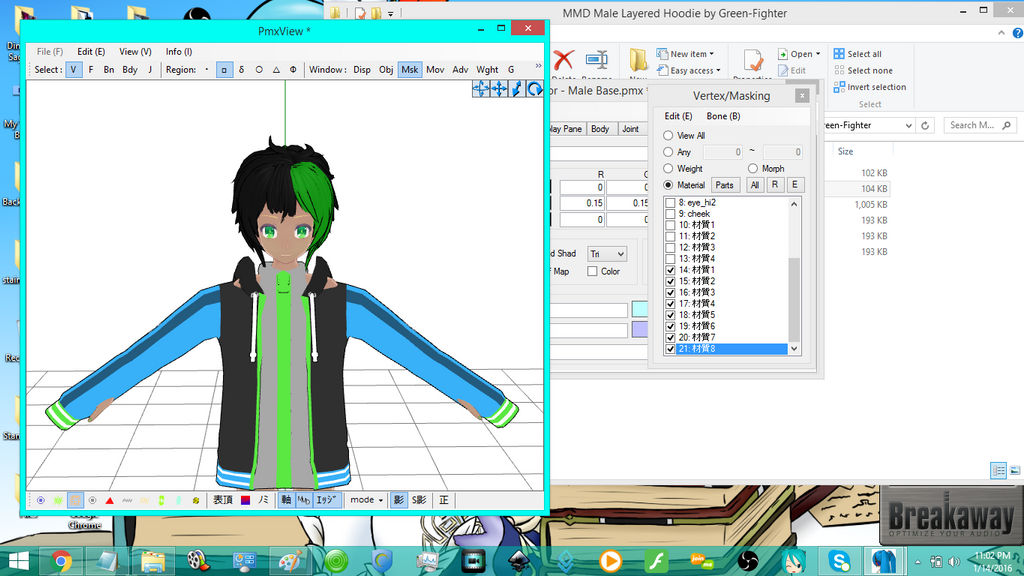Click the viewport blue diagonal arrow icon
Viewport: 1024px width, 576px height.
point(517,89)
